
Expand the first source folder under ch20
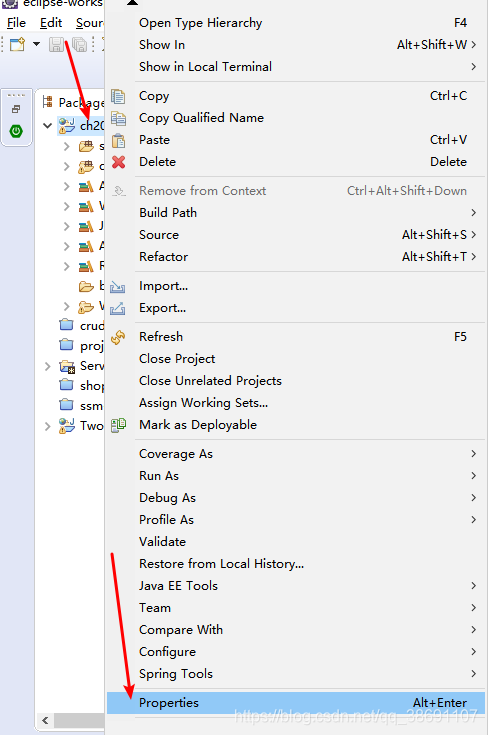pyautogui.click(x=67, y=146)
